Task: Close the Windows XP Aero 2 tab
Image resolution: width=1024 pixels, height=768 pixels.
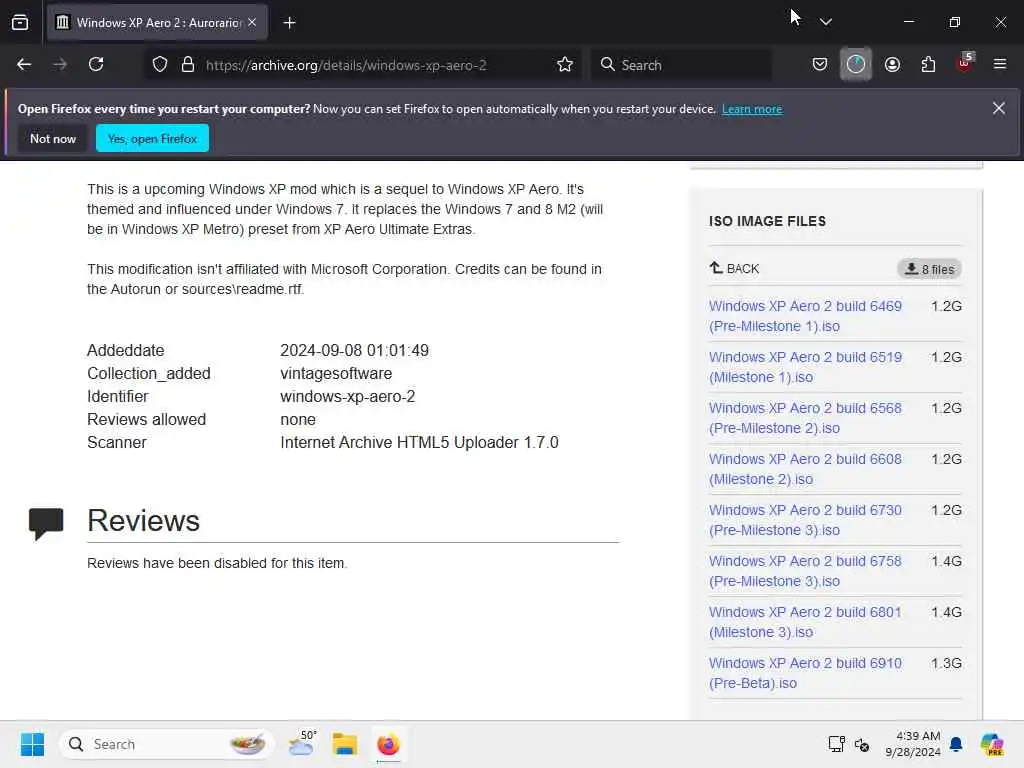Action: [x=252, y=22]
